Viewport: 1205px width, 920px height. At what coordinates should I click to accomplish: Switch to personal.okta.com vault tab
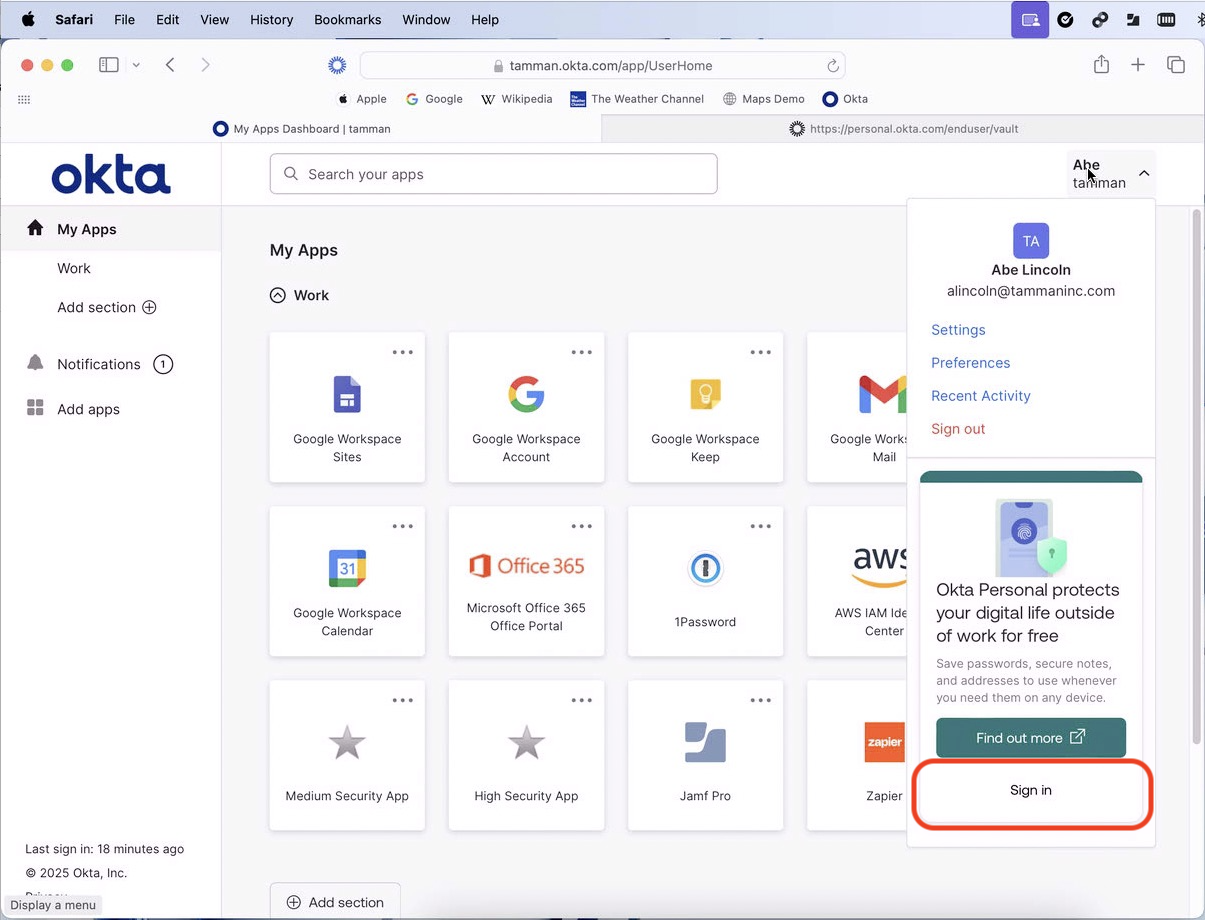coord(903,129)
